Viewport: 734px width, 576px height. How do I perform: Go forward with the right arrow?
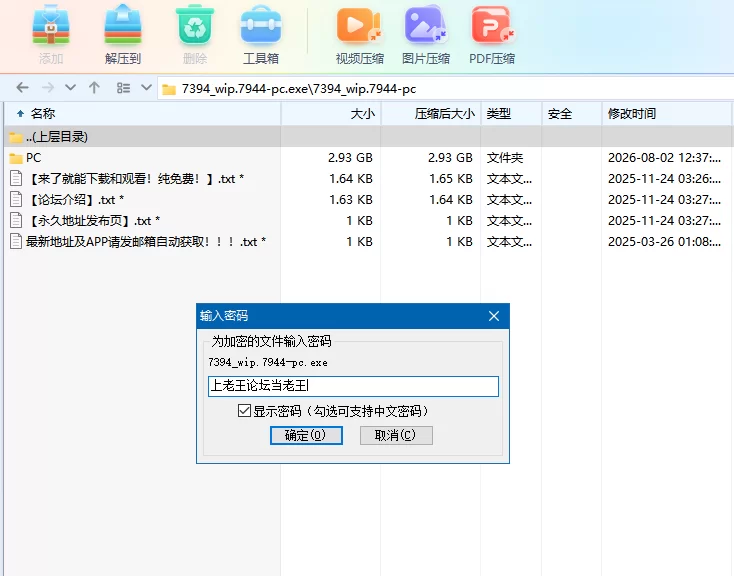(47, 88)
